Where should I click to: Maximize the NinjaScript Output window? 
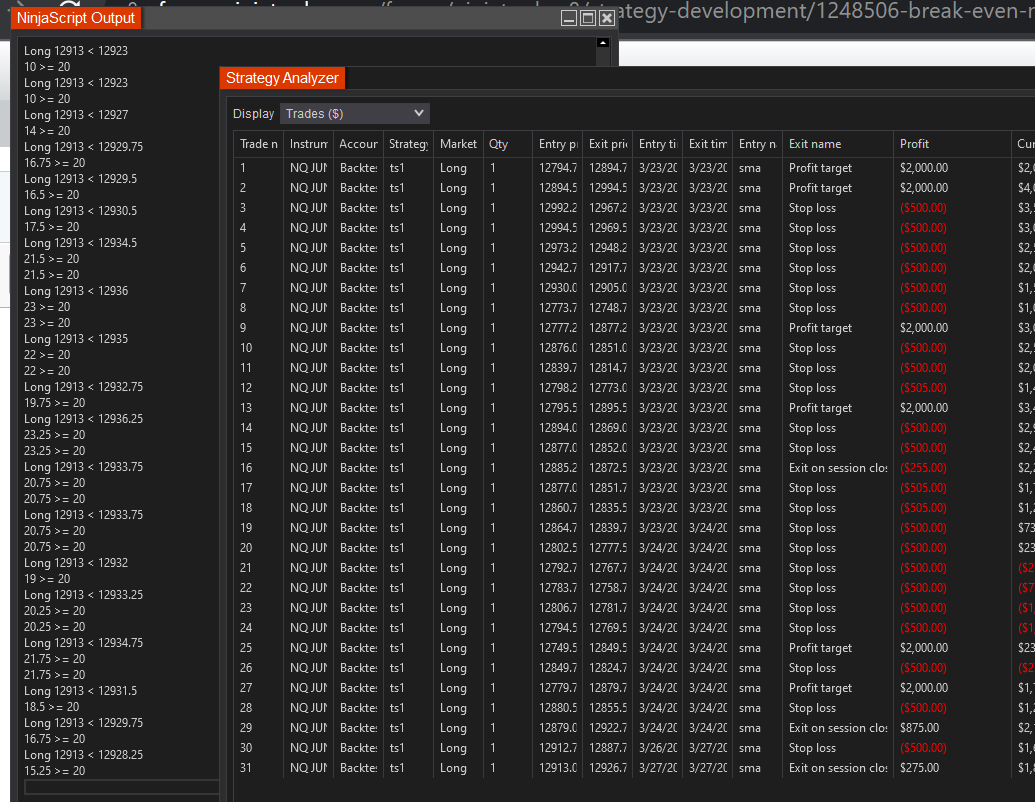pos(587,18)
